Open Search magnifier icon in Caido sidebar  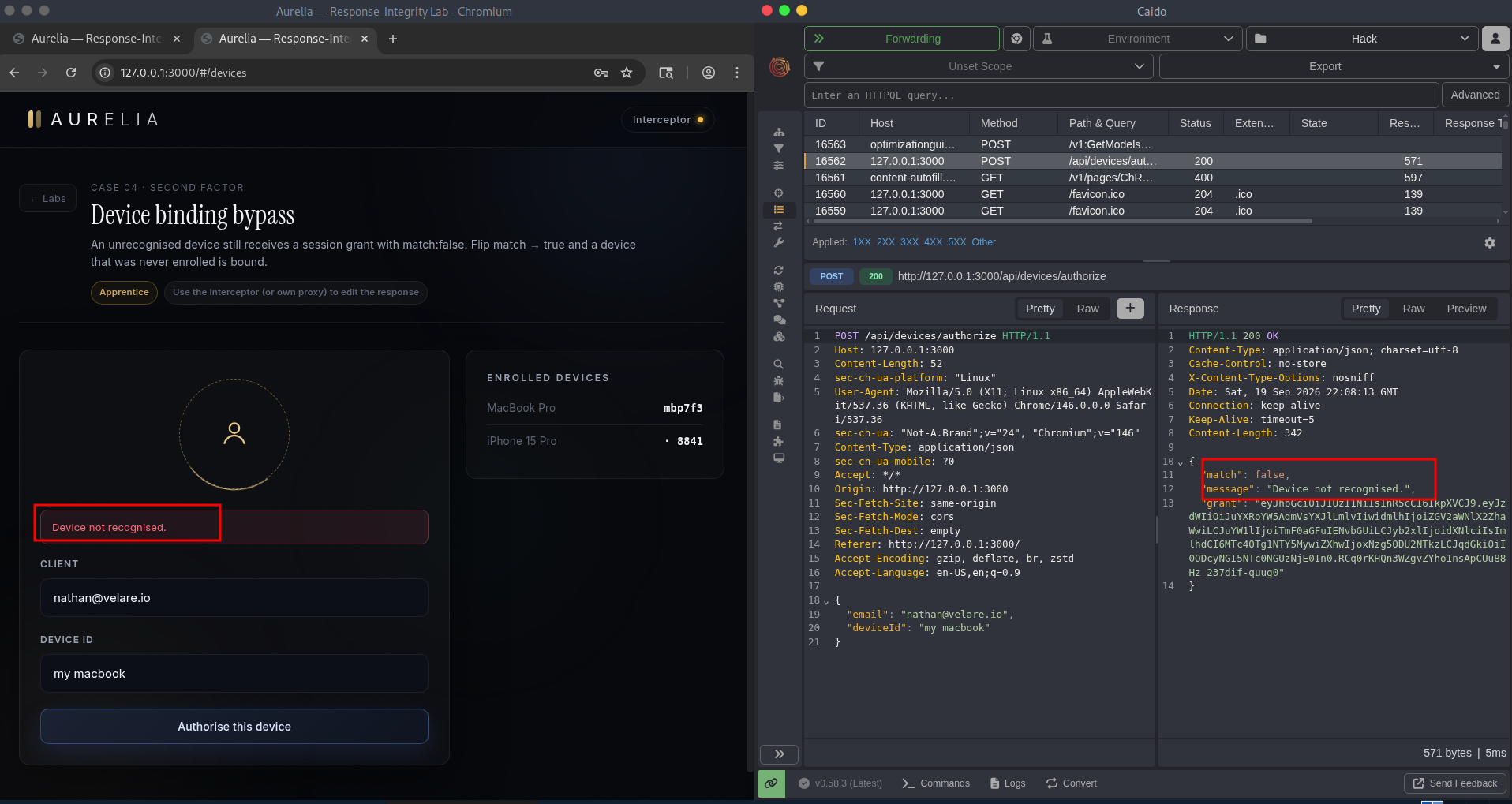pyautogui.click(x=779, y=364)
